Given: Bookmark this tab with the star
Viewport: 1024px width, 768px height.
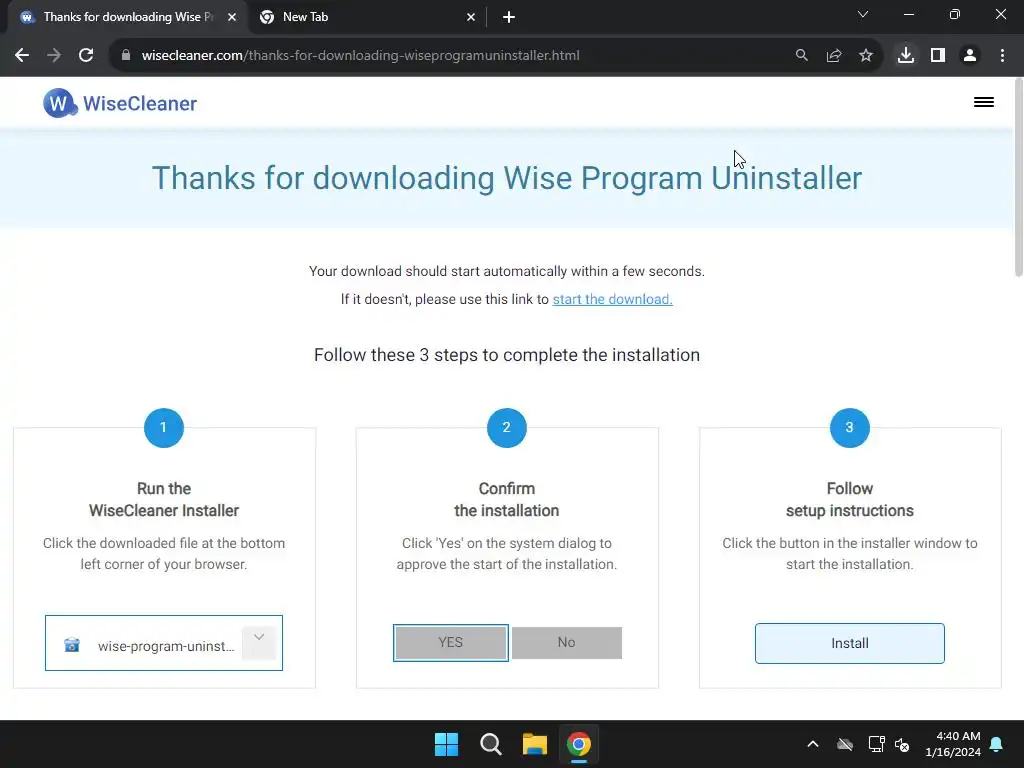Looking at the screenshot, I should (x=866, y=56).
